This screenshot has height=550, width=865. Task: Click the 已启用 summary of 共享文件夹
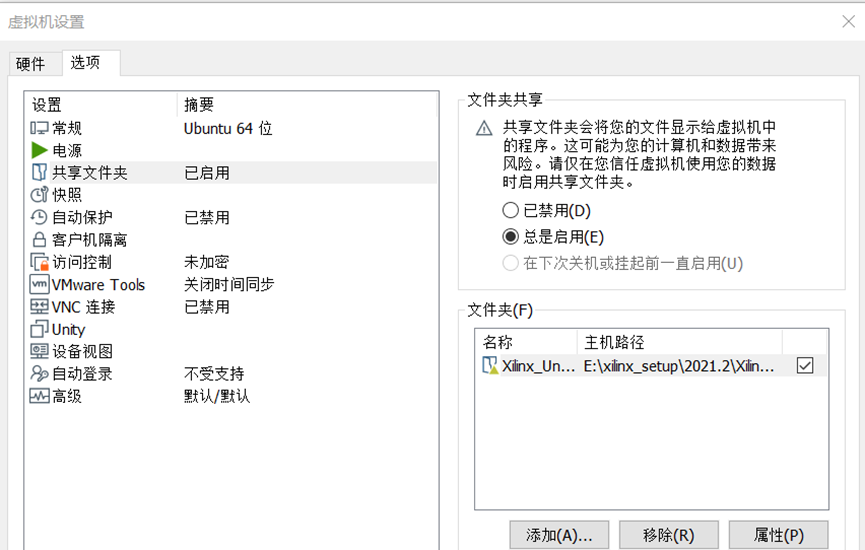tap(206, 173)
